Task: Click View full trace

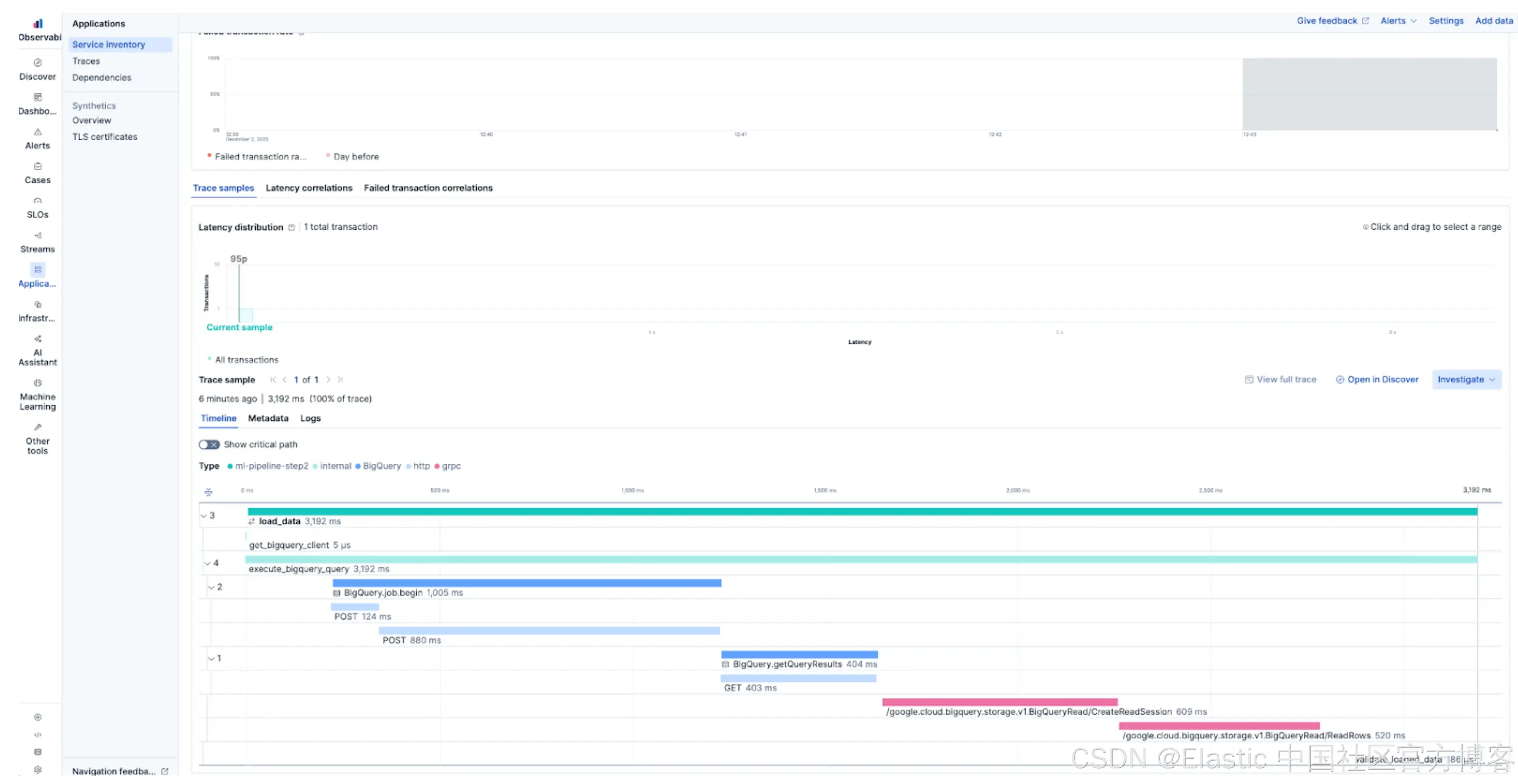Action: pyautogui.click(x=1281, y=380)
